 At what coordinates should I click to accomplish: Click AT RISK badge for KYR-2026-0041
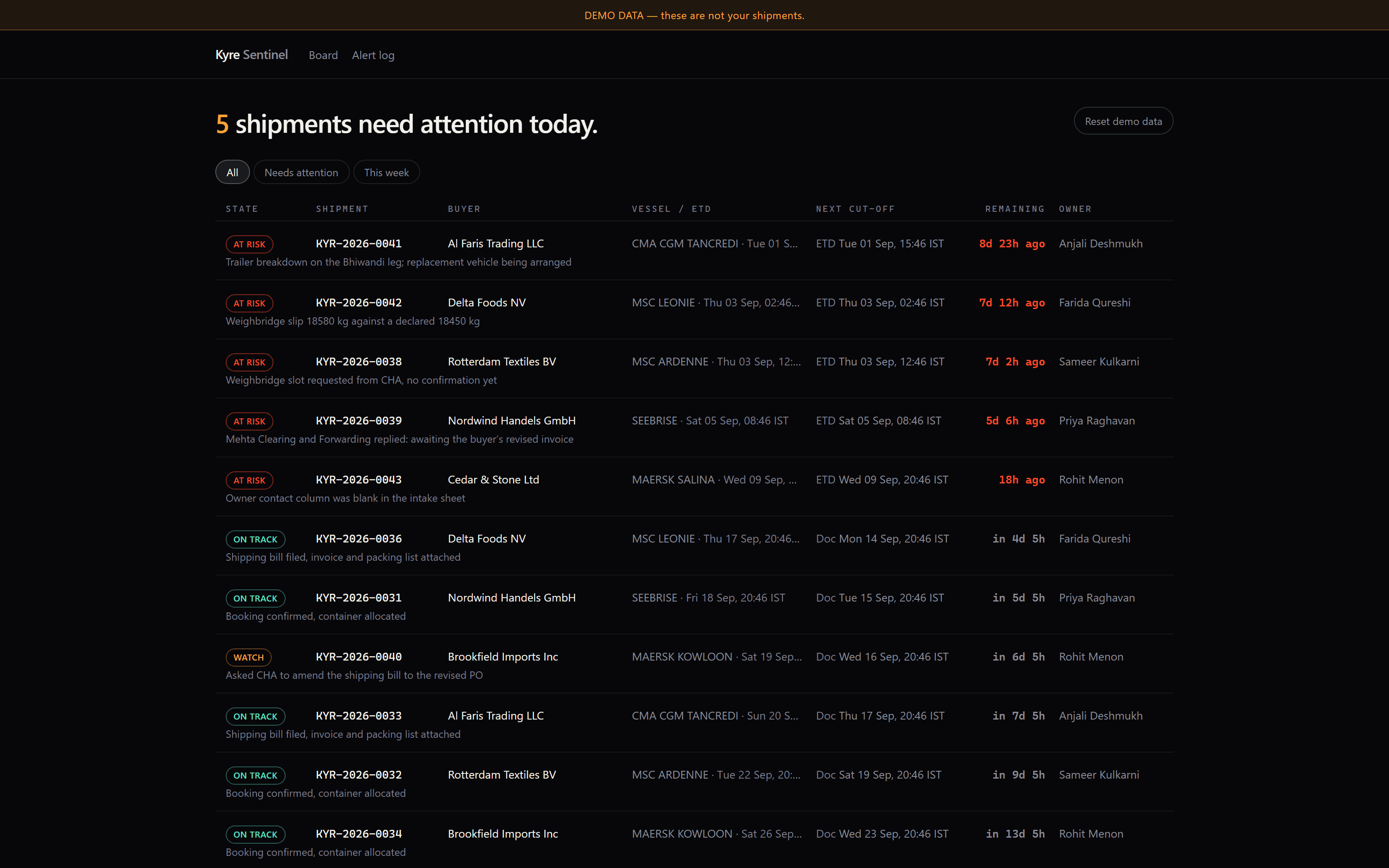pos(249,244)
